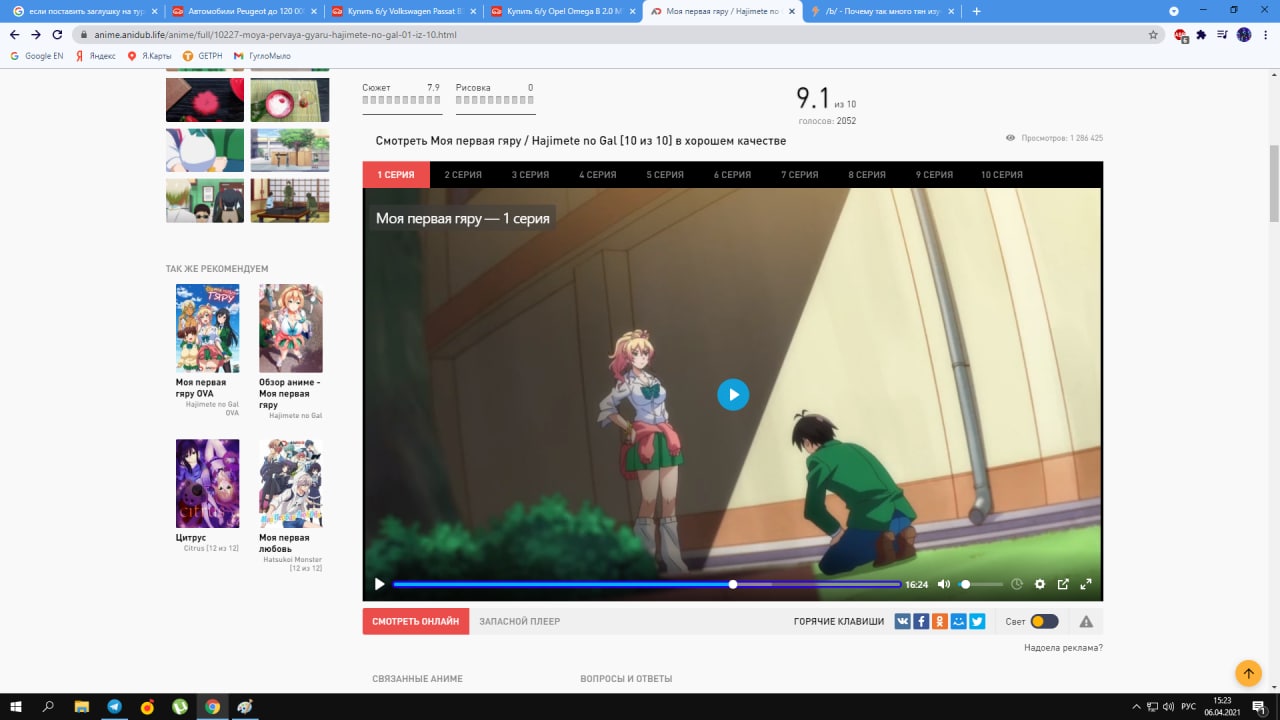
Task: Open Обзор аниме - Моя первая гяру thumbnail
Action: 291,328
